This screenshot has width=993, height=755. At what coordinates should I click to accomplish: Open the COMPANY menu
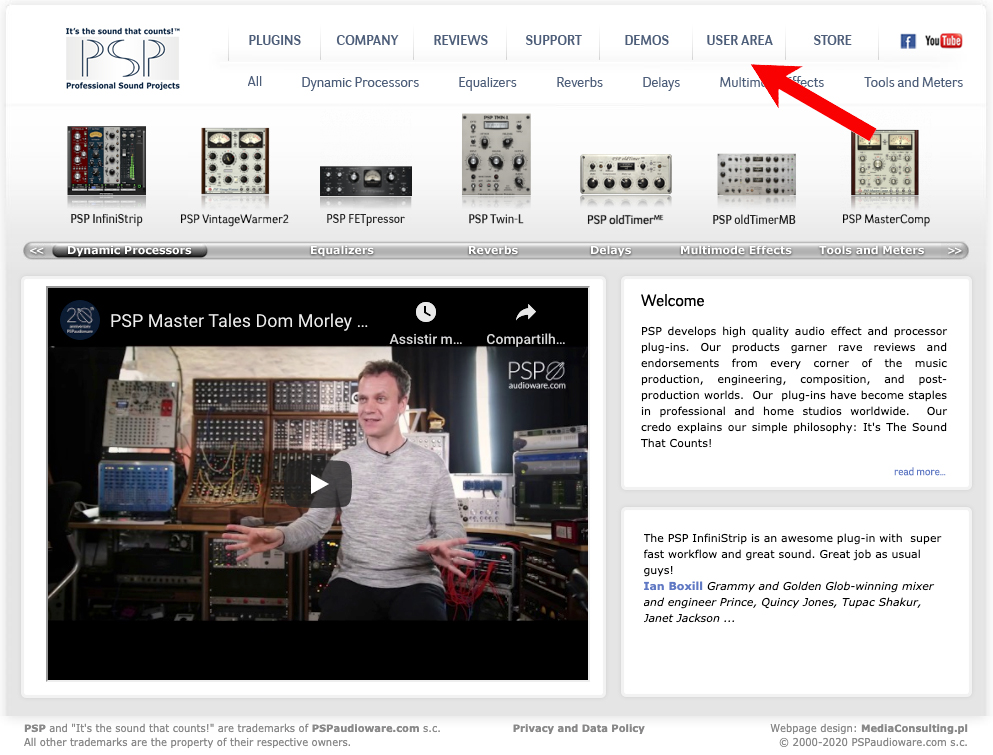point(367,41)
